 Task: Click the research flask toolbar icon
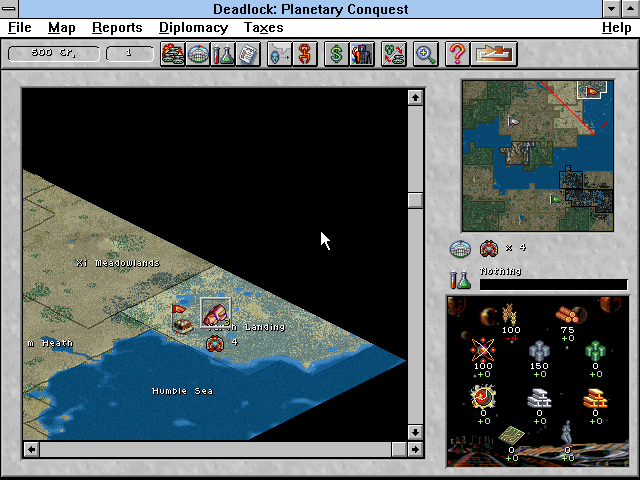point(223,53)
